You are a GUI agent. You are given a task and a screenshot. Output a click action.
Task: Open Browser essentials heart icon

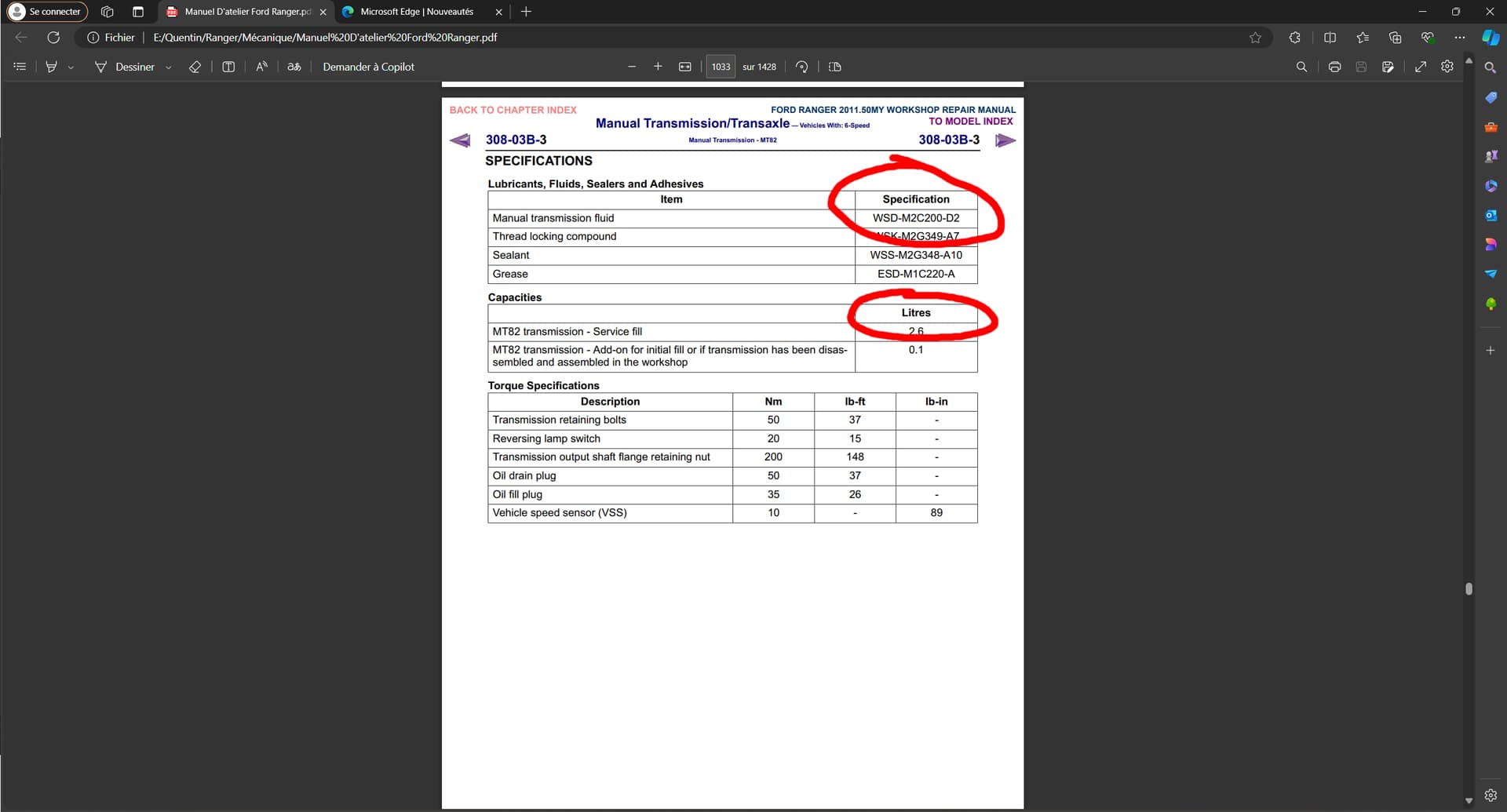[1428, 37]
